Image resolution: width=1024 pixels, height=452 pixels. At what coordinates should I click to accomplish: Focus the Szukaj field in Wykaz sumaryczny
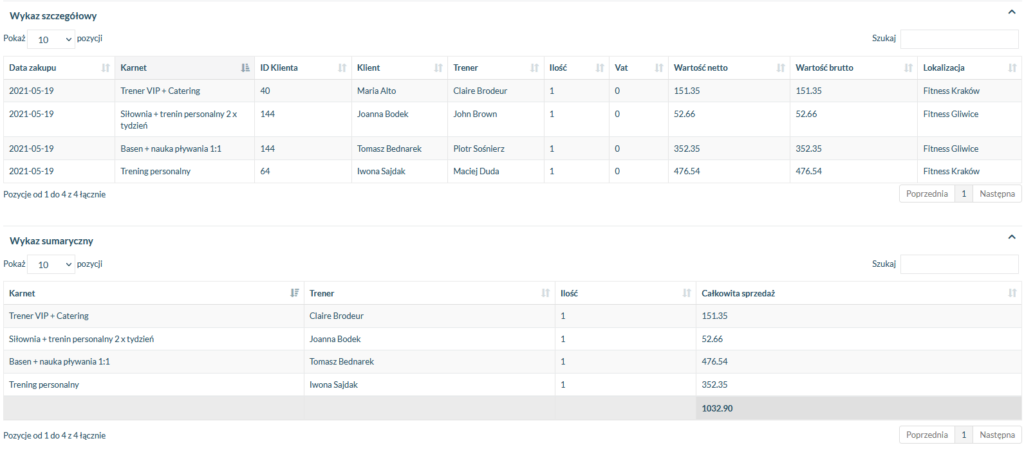[x=958, y=265]
